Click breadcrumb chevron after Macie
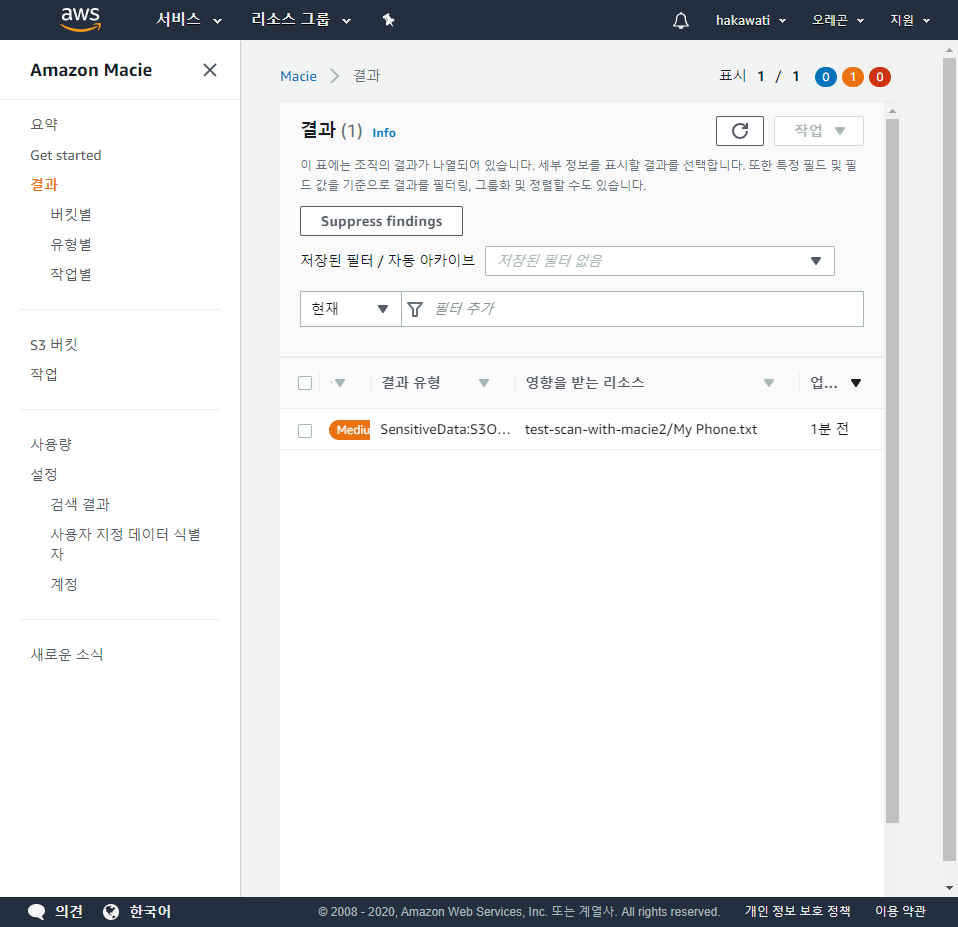This screenshot has width=958, height=927. pyautogui.click(x=334, y=76)
